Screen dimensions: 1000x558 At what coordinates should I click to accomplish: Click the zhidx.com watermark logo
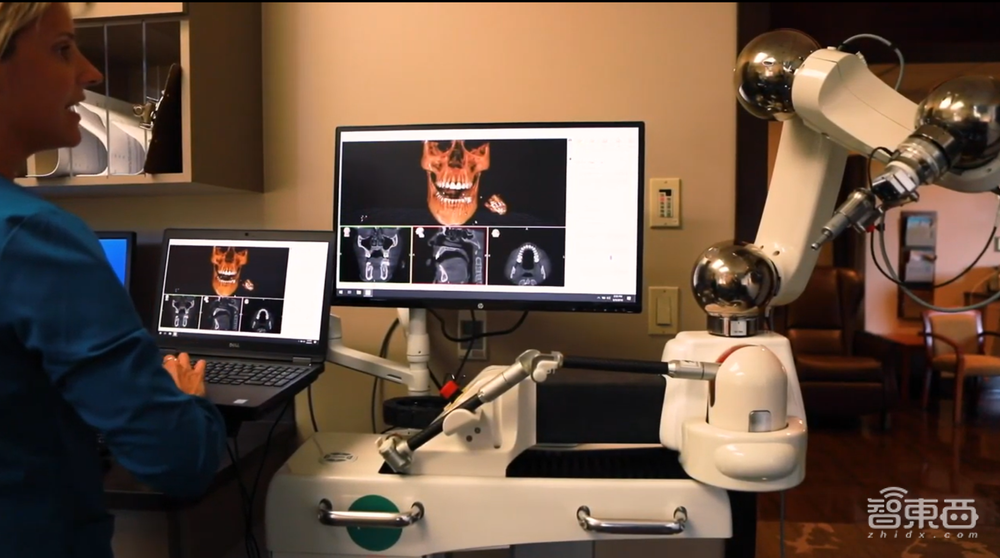coord(921,510)
